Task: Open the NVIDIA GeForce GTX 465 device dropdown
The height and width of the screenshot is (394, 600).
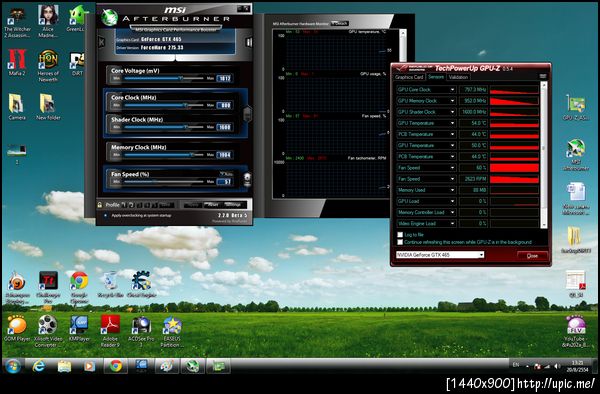Action: pyautogui.click(x=440, y=255)
